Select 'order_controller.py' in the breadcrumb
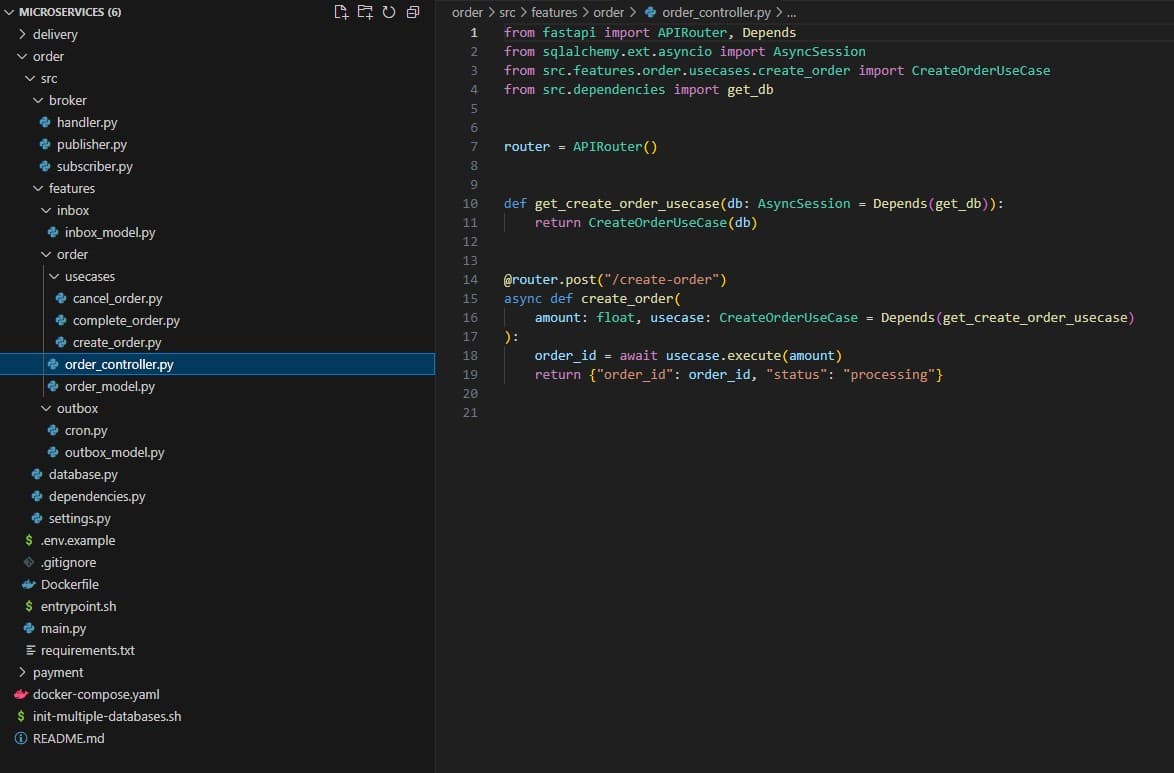The height and width of the screenshot is (773, 1174). pyautogui.click(x=717, y=12)
